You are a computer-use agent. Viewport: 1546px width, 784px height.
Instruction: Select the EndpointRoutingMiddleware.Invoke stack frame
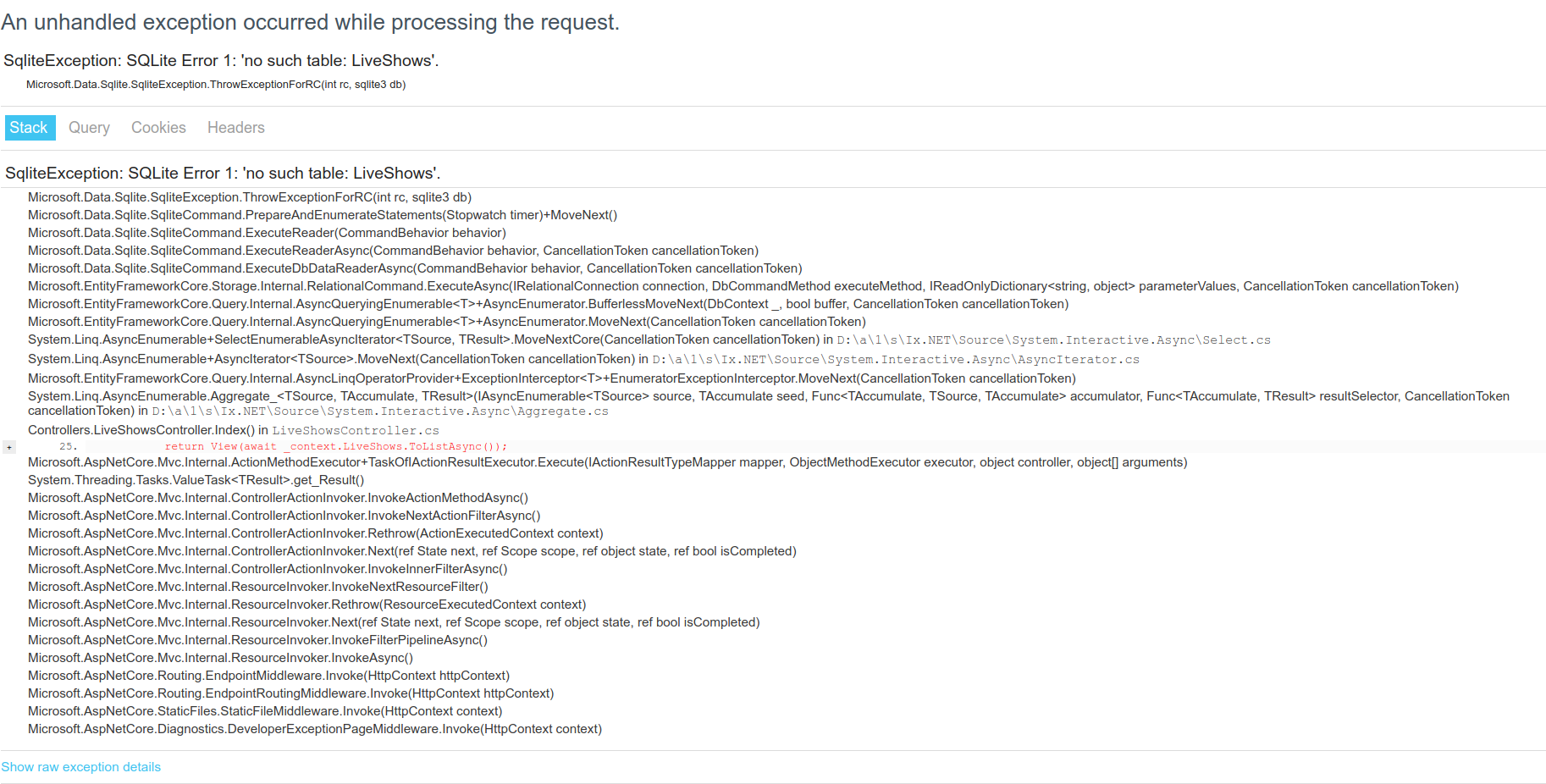point(290,693)
